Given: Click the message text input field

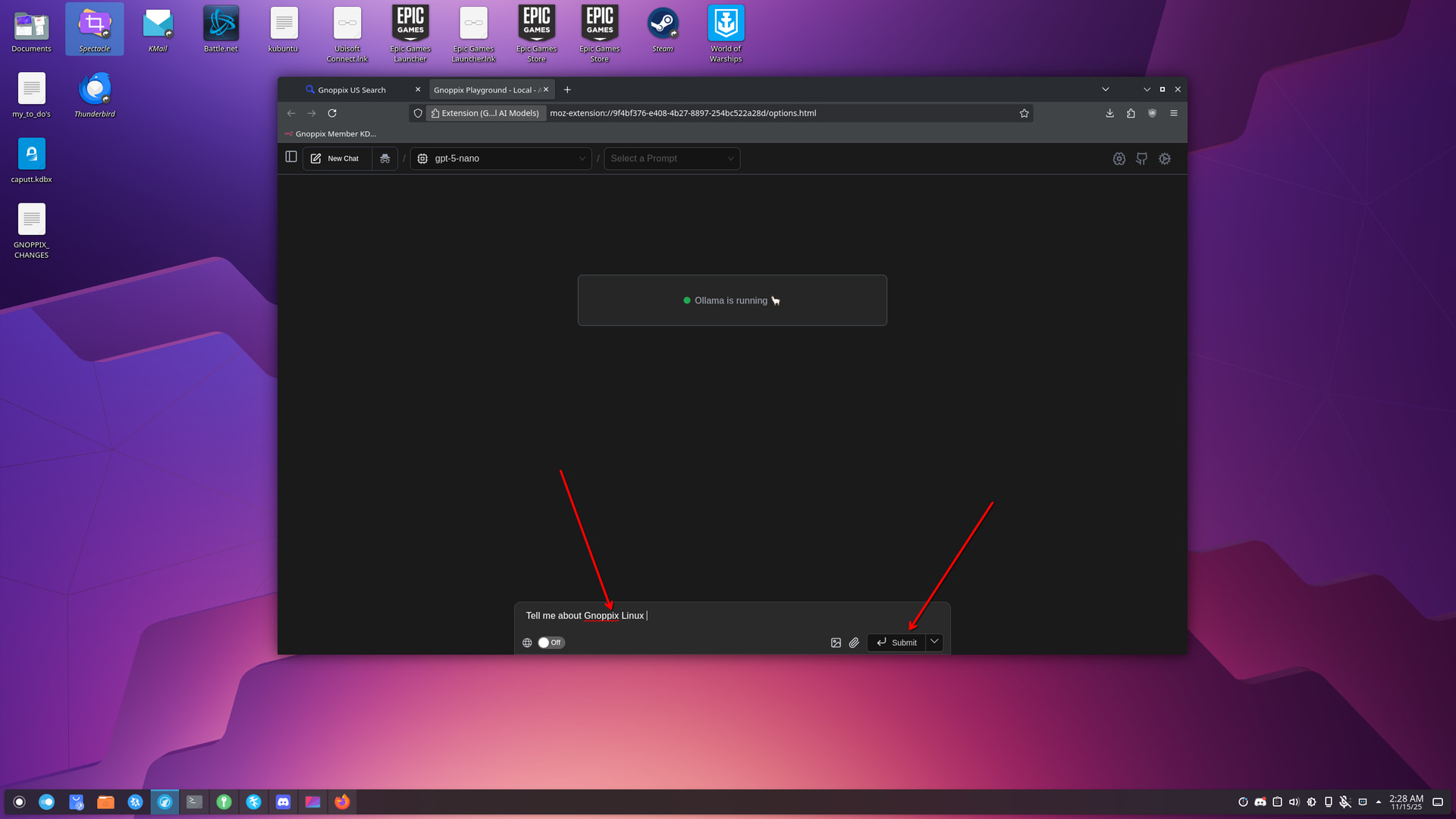Looking at the screenshot, I should click(758, 616).
